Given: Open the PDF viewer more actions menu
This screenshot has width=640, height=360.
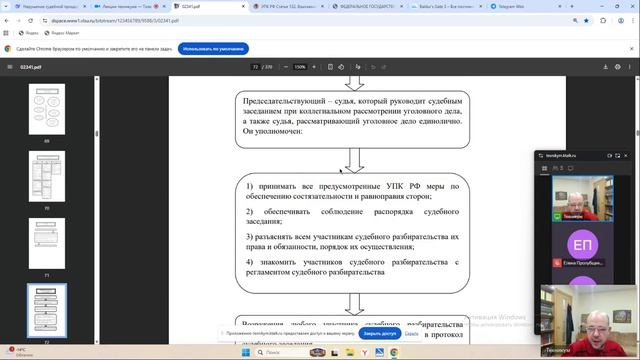Looking at the screenshot, I should click(629, 67).
